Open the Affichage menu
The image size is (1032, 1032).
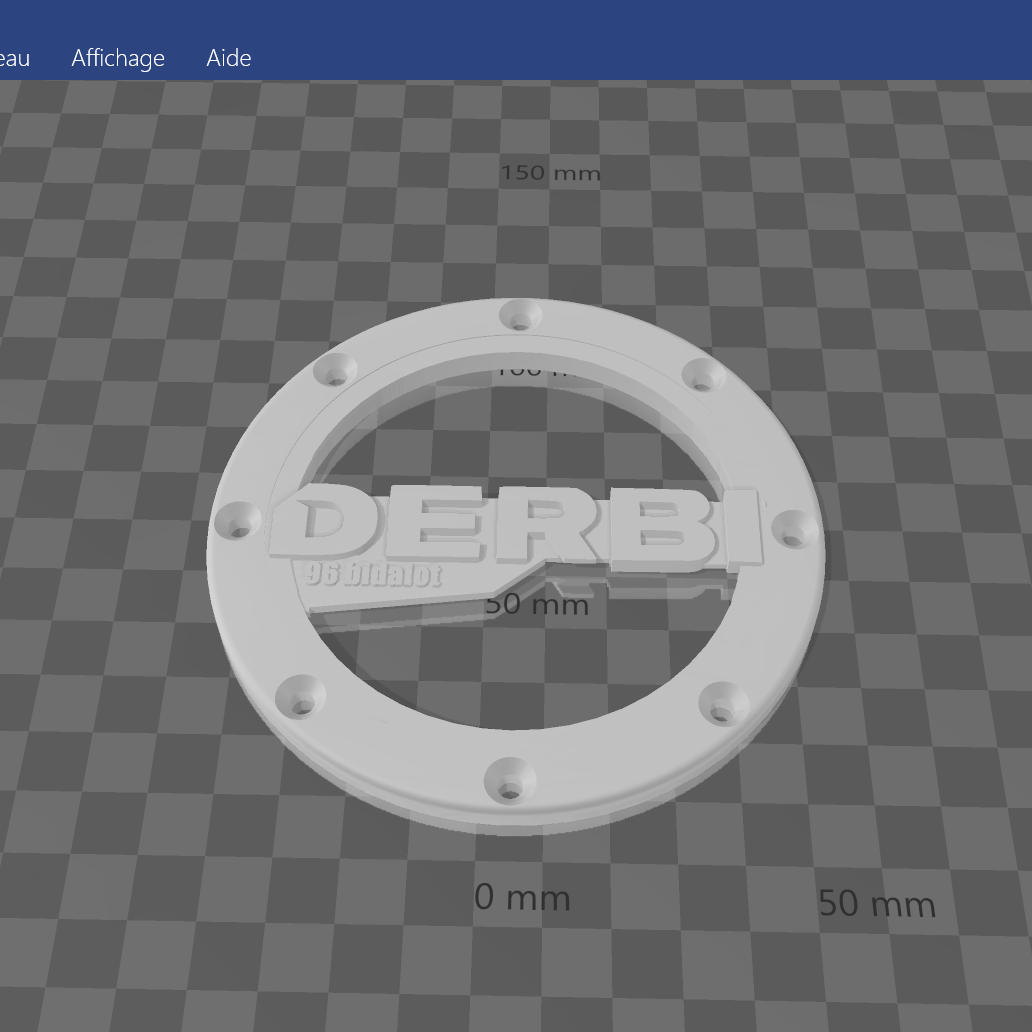tap(118, 58)
